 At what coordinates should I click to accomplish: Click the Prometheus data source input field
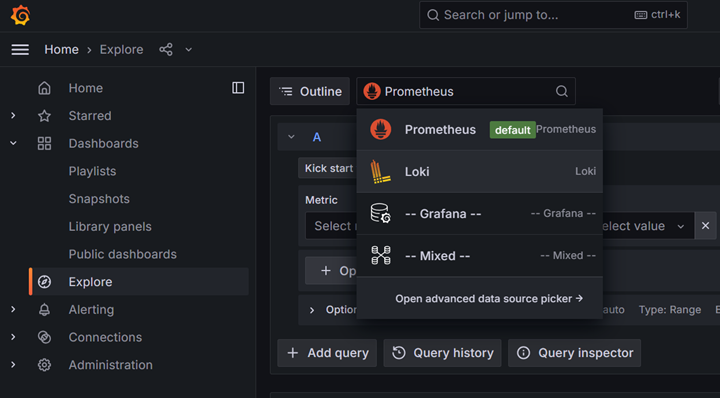point(466,91)
